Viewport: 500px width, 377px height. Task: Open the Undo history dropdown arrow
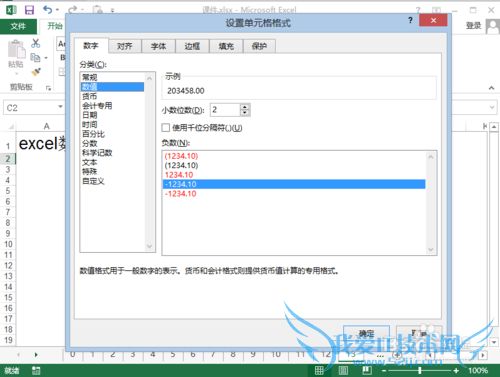tap(57, 10)
